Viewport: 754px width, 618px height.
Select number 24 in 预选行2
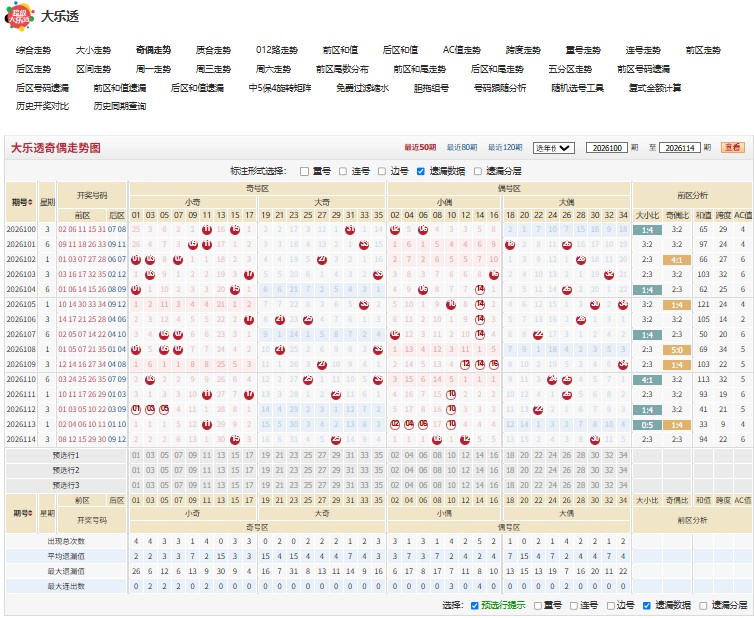point(553,470)
